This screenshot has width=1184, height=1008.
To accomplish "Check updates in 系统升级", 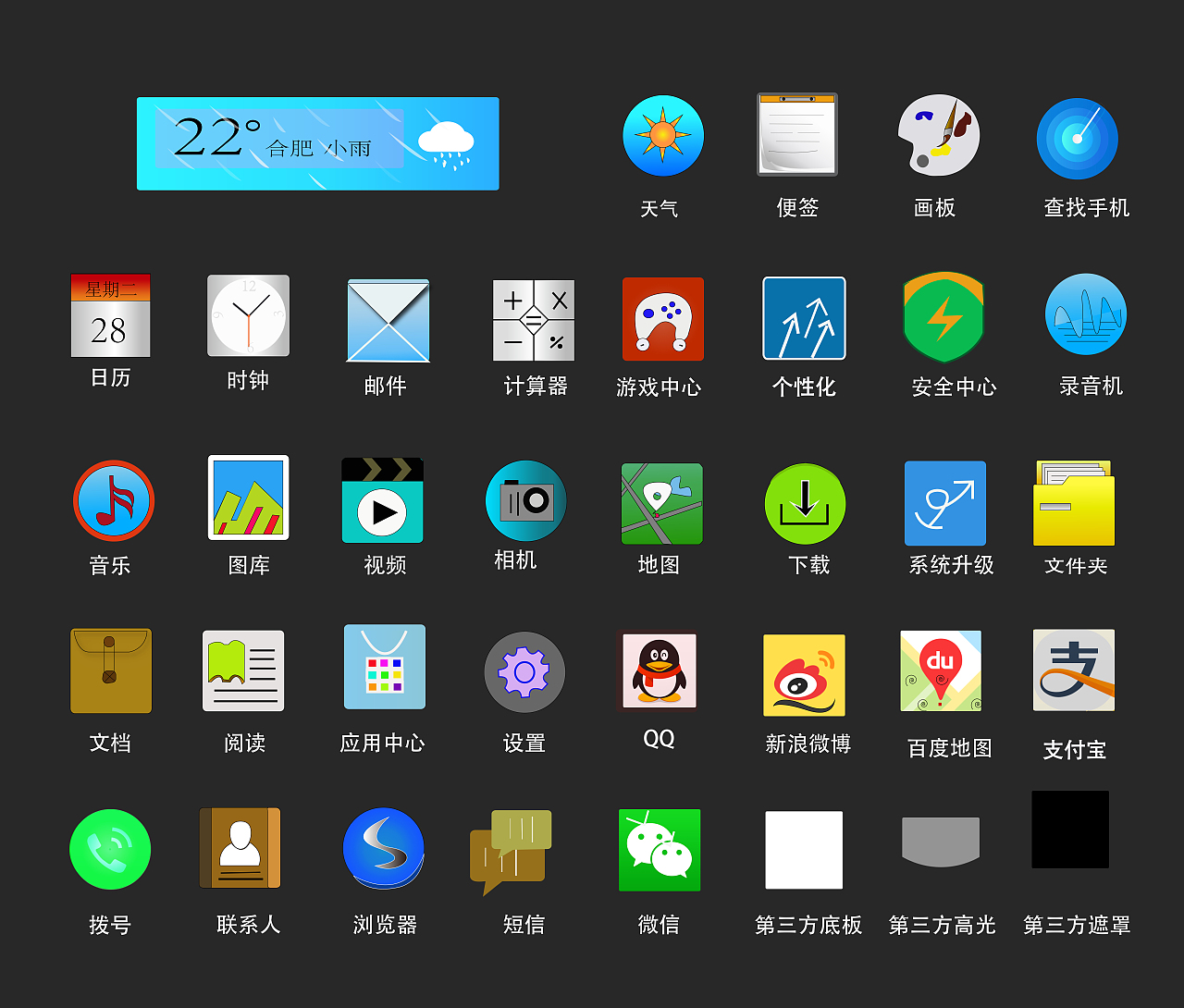I will pos(944,502).
